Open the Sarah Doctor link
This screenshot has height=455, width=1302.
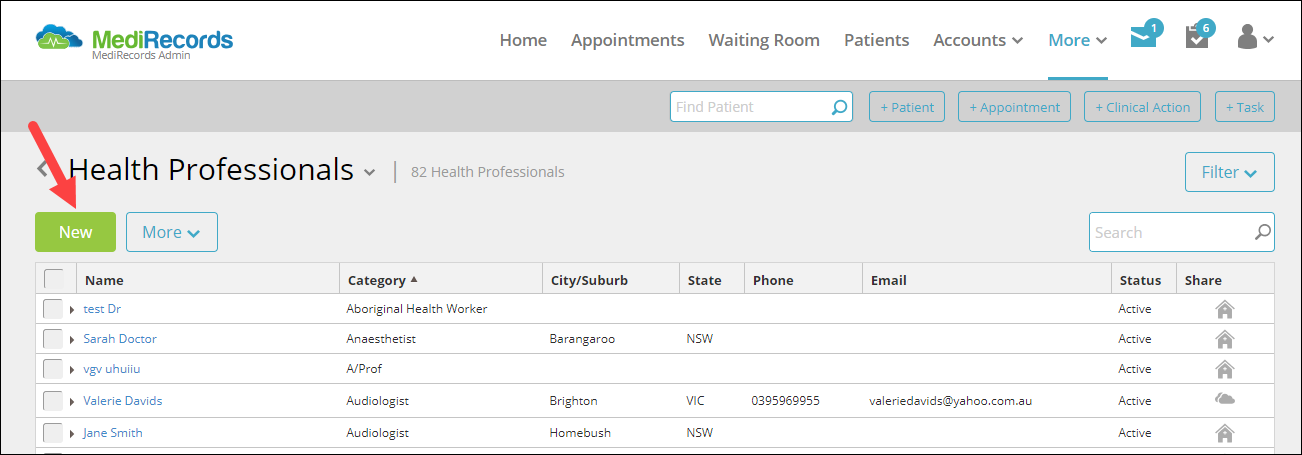120,339
